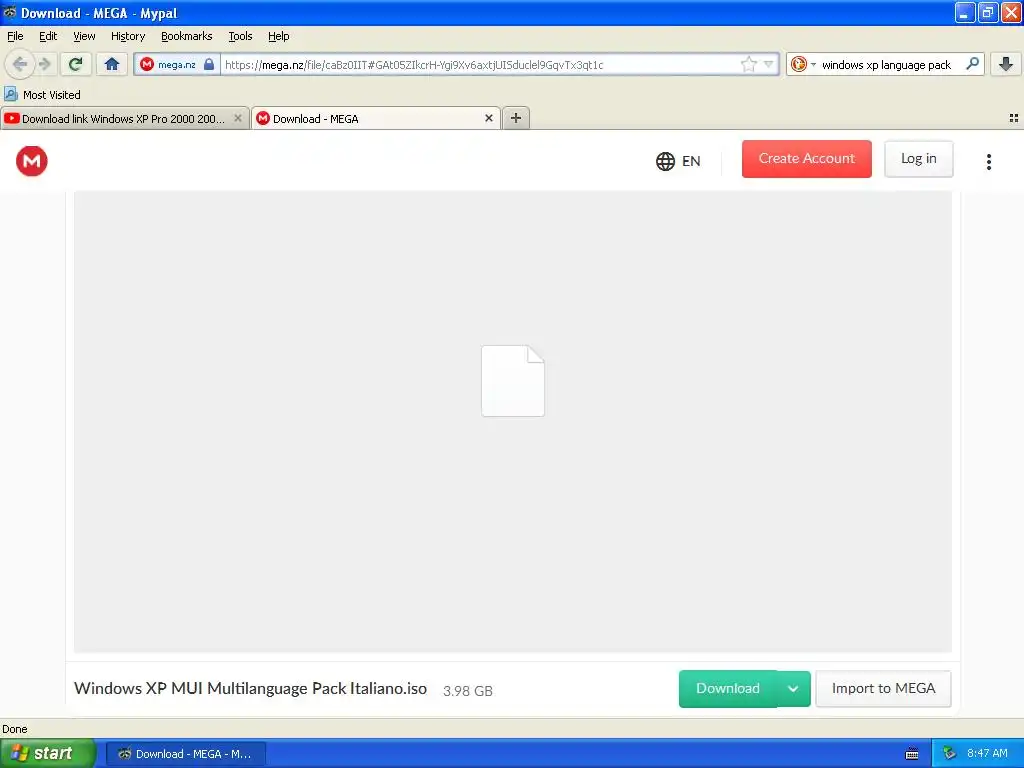
Task: Open a new tab with plus
Action: pos(516,118)
